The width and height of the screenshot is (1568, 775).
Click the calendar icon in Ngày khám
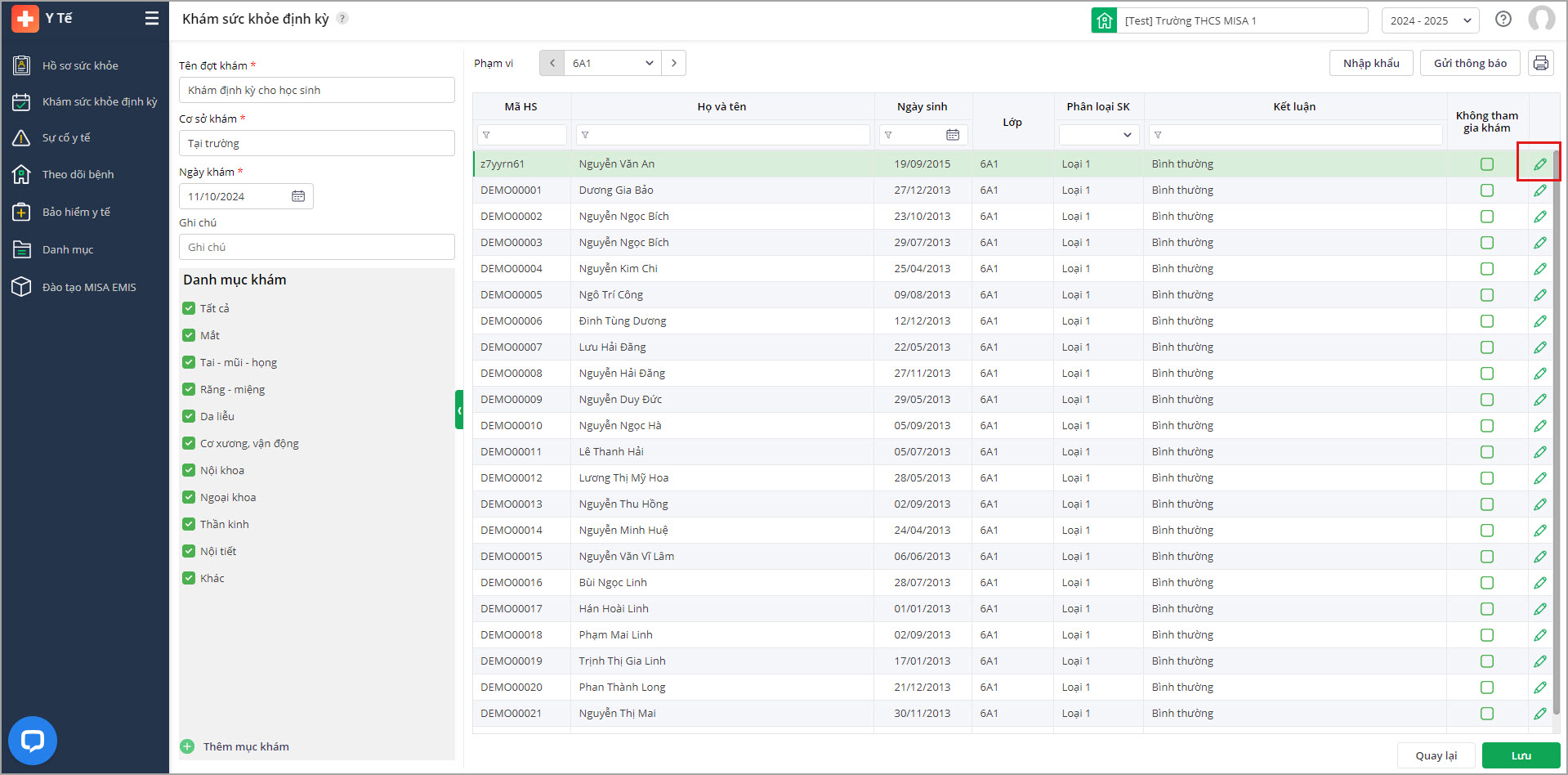(x=298, y=196)
